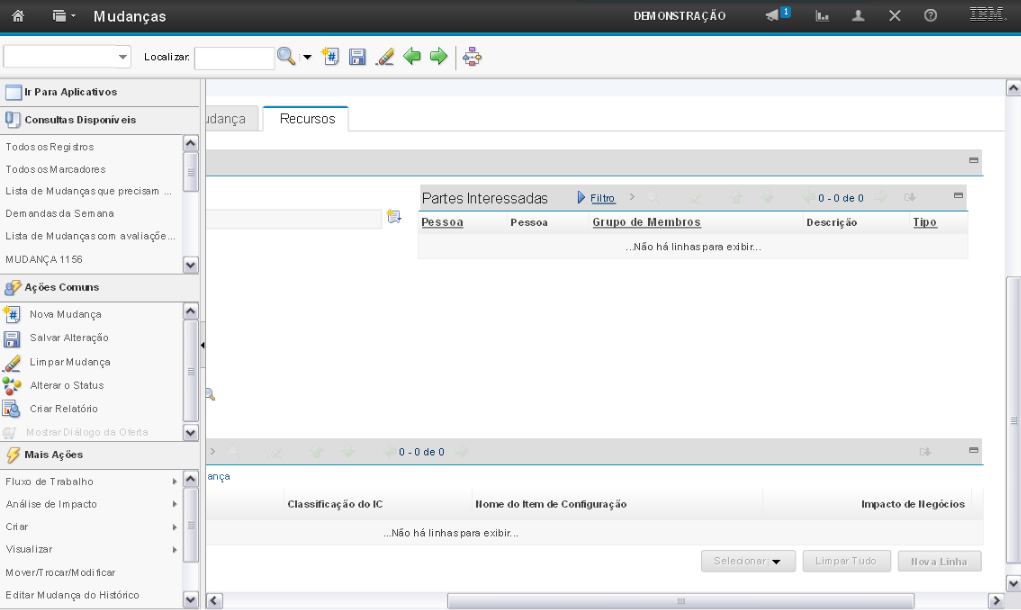Open the help question mark icon
The height and width of the screenshot is (610, 1021).
pos(929,16)
